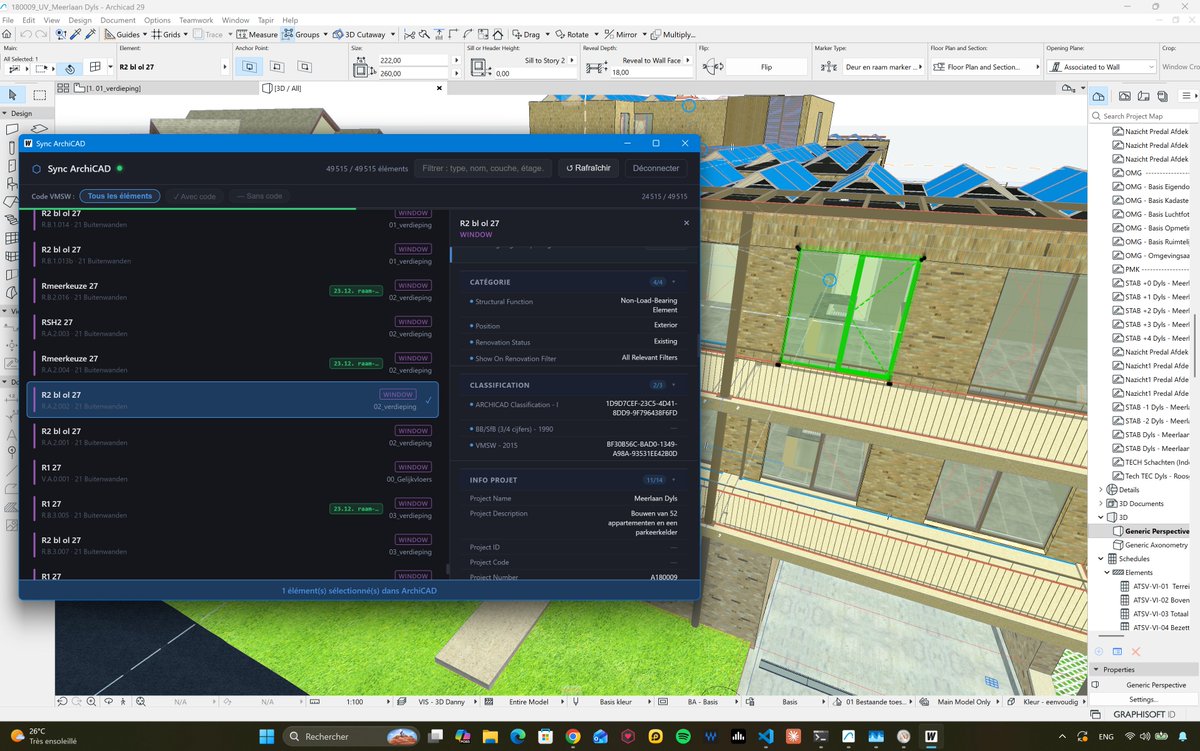Screen dimensions: 1200x751
Task: Open the Teamwork menu
Action: [196, 20]
